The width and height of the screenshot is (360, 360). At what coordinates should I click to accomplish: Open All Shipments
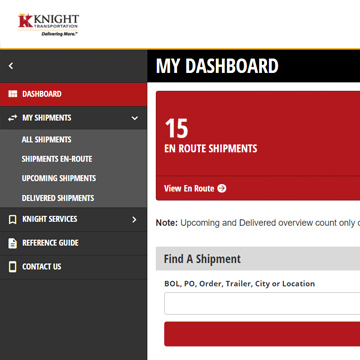click(46, 140)
